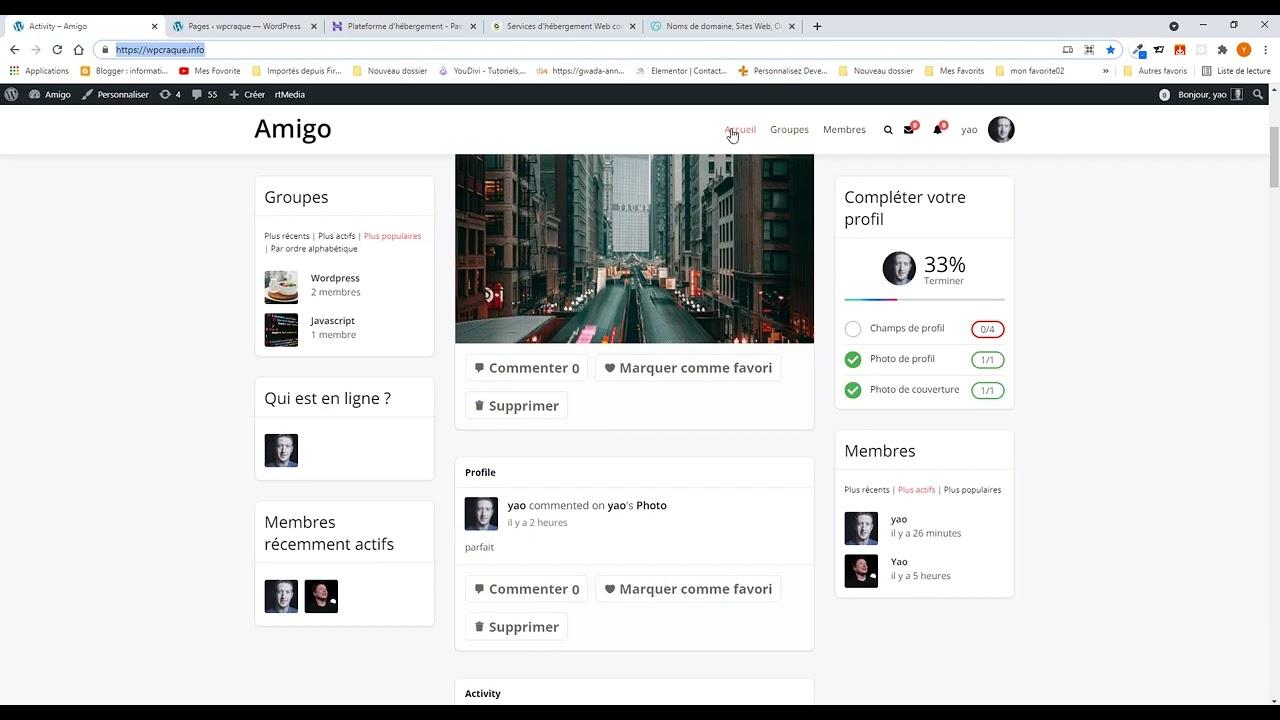Screen dimensions: 1280x720
Task: Click Marquer comme favori under the city photo
Action: coord(688,368)
